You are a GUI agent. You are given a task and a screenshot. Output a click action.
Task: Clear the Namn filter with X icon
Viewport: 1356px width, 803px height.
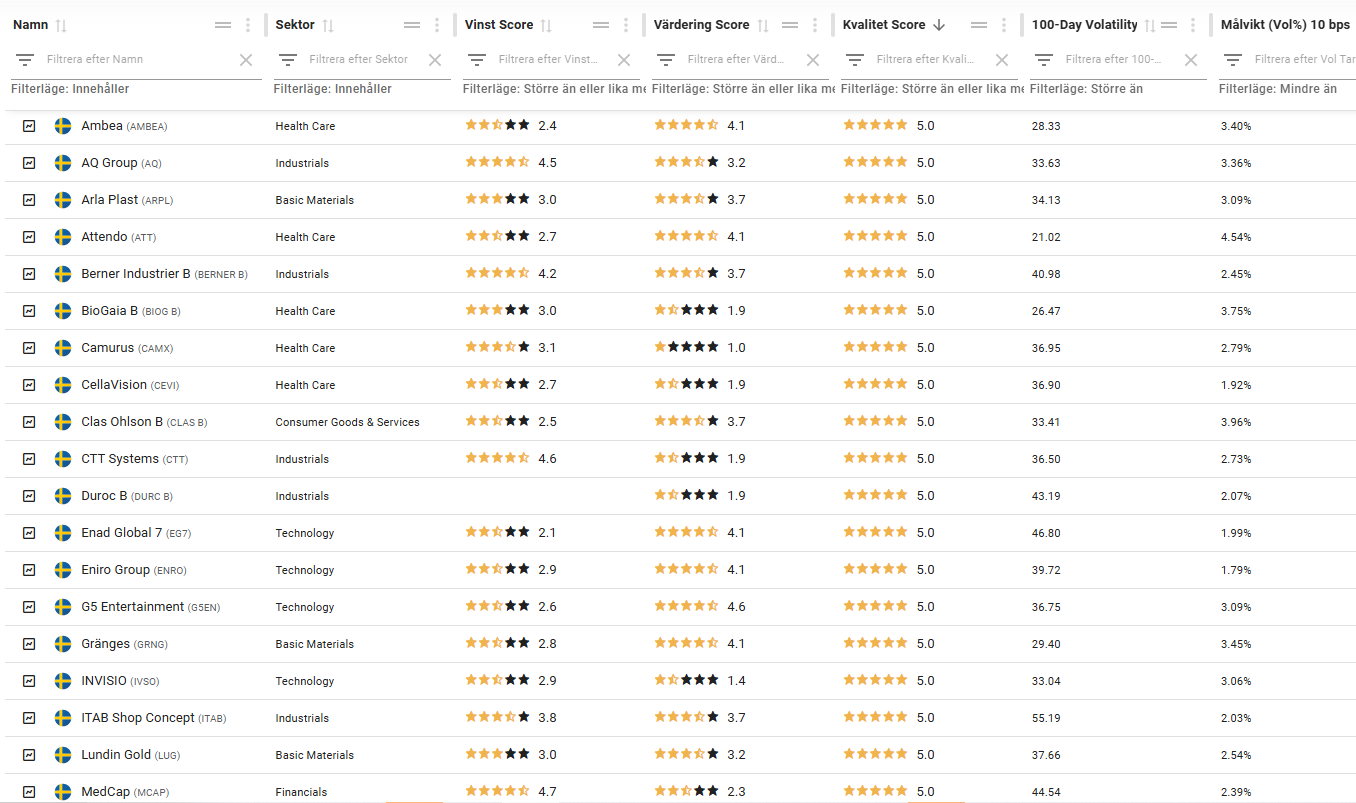[x=246, y=60]
